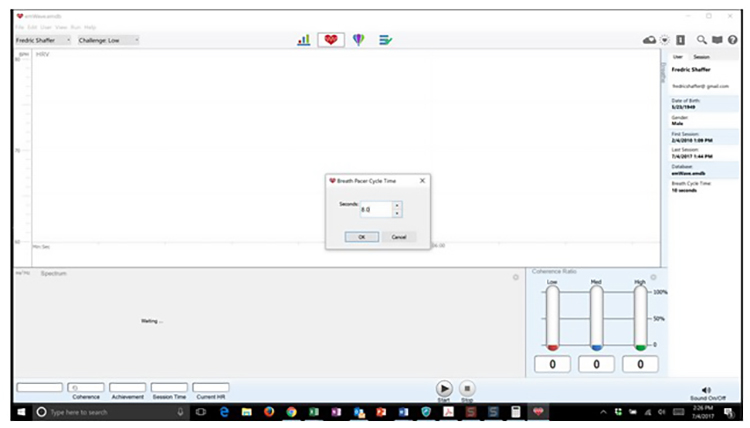Expand the Fredric Shaffer user dropdown
Screen dimensions: 750x428
pos(42,40)
